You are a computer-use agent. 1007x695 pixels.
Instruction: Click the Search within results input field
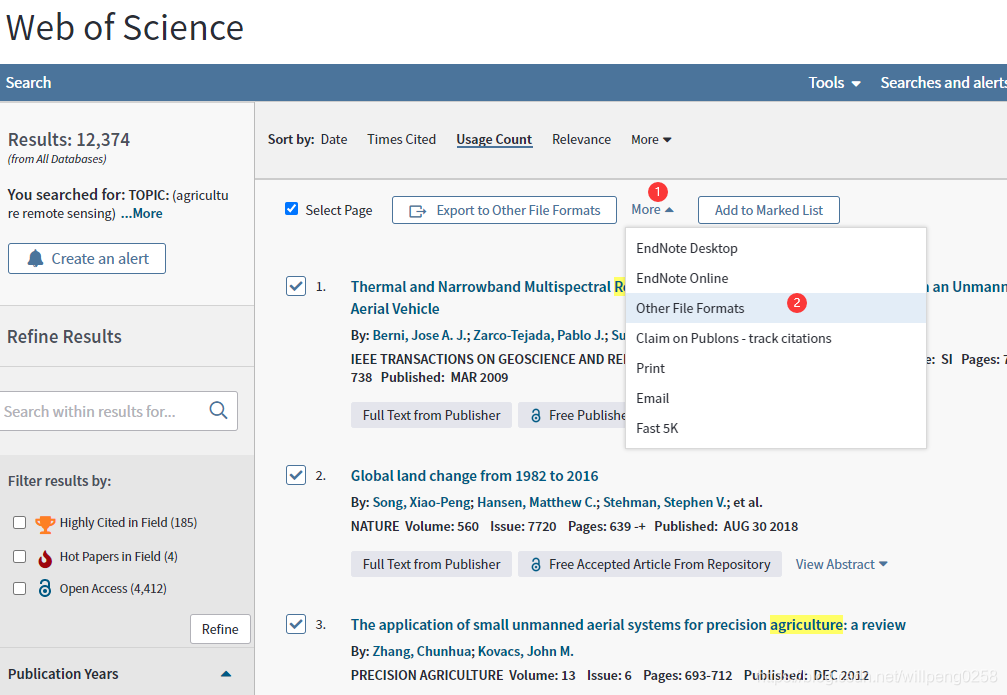[x=103, y=411]
